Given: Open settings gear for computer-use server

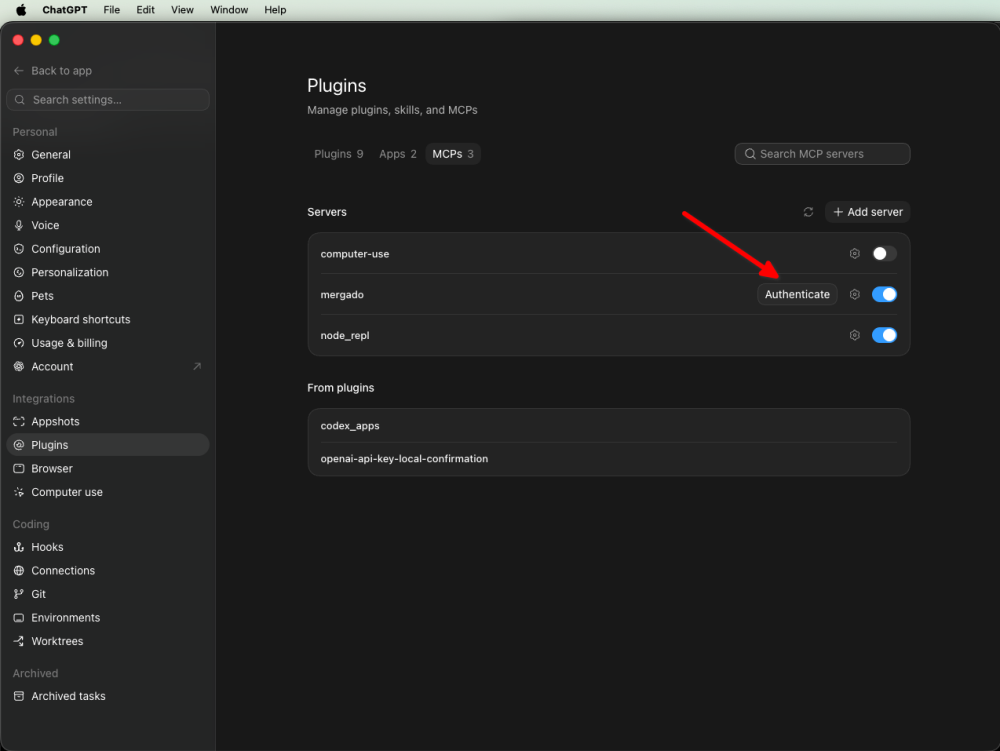Looking at the screenshot, I should click(855, 254).
